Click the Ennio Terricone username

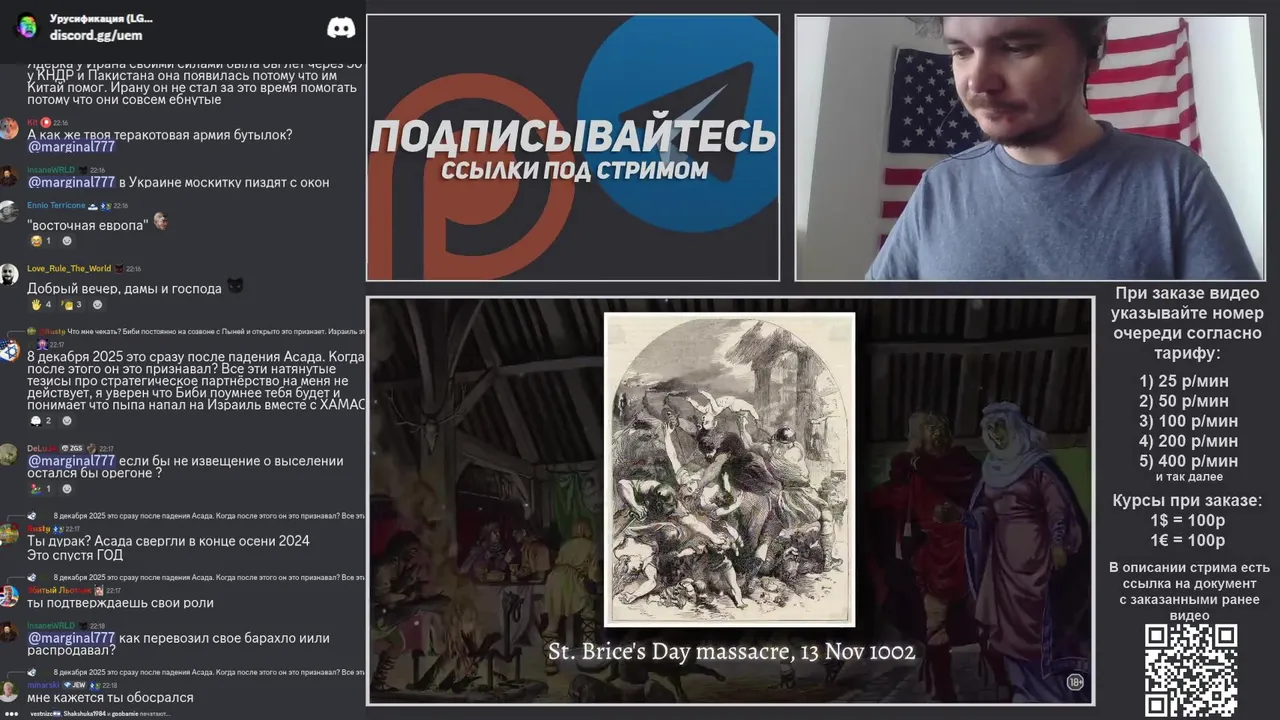click(56, 205)
